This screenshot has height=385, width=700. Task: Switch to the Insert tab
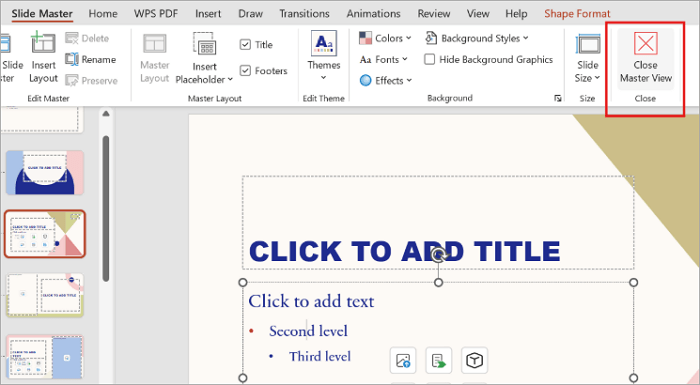[208, 14]
